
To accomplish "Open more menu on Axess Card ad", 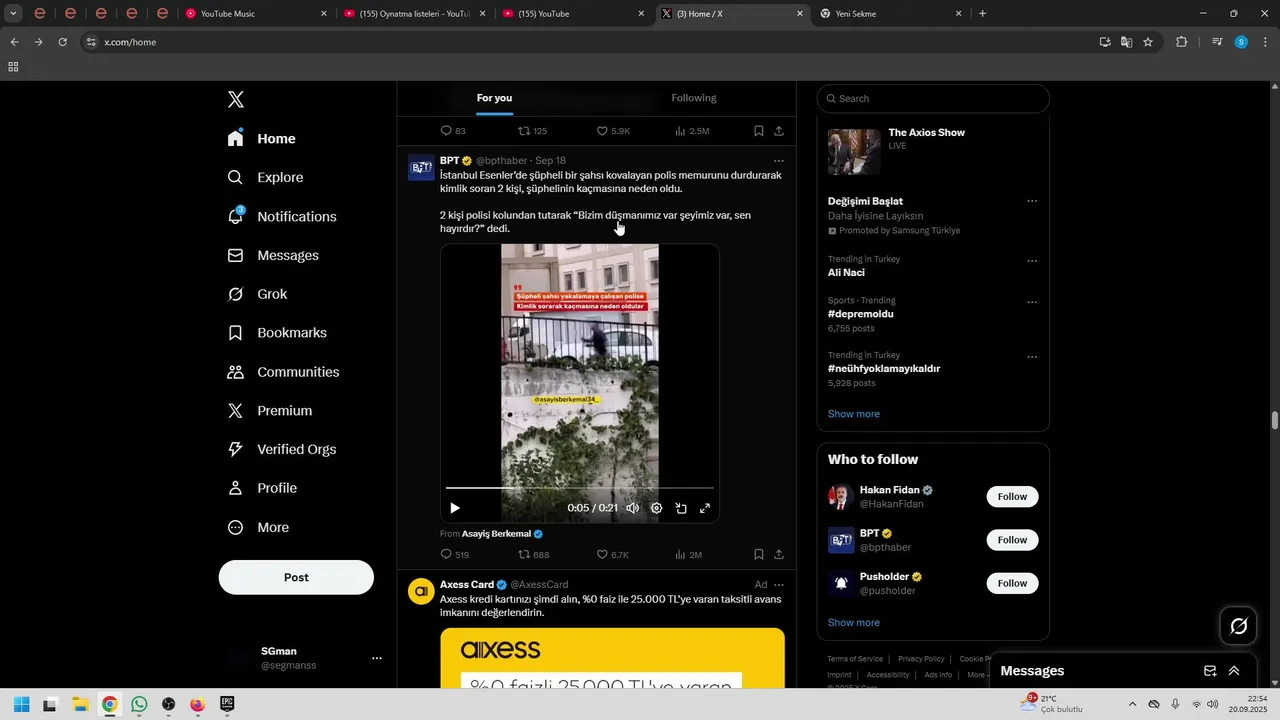I will [x=779, y=585].
